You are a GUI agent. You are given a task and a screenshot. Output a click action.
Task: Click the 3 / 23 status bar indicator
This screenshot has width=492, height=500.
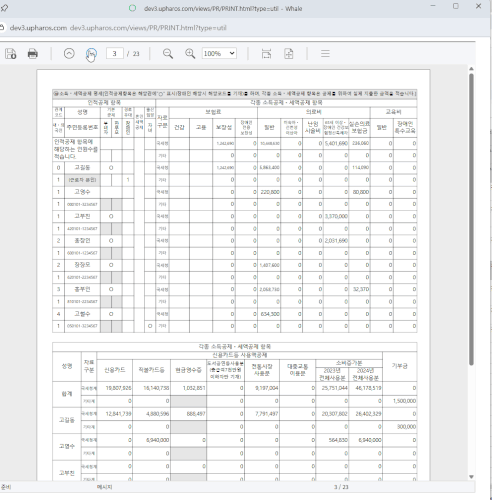click(x=341, y=487)
